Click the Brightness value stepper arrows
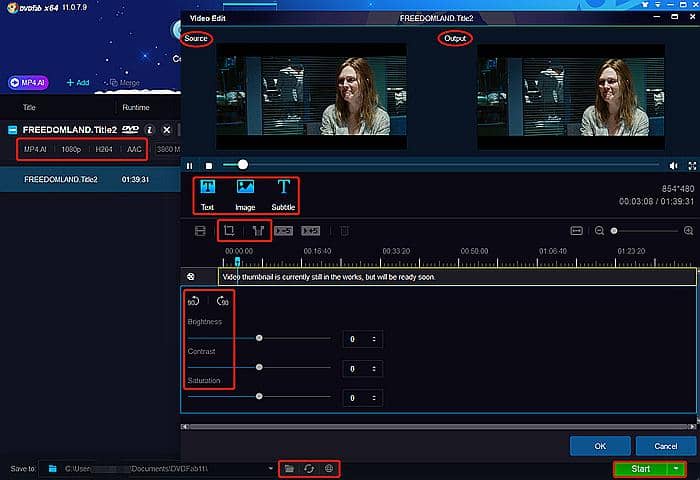The width and height of the screenshot is (700, 480). (x=374, y=339)
